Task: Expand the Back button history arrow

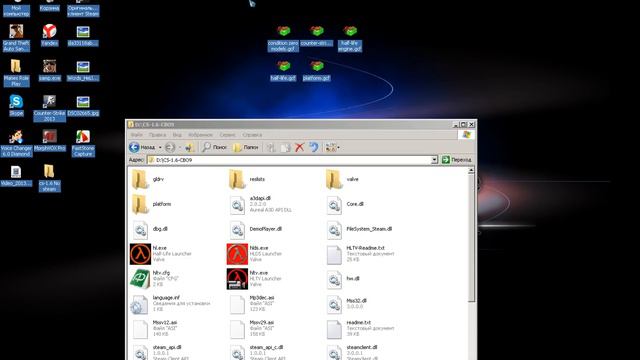Action: (160, 147)
